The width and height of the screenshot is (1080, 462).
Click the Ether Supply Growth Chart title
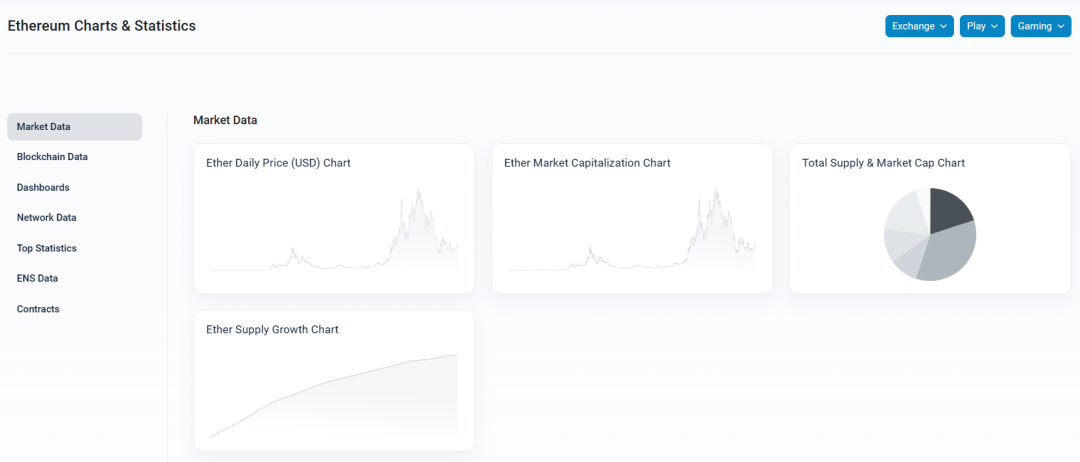(272, 330)
